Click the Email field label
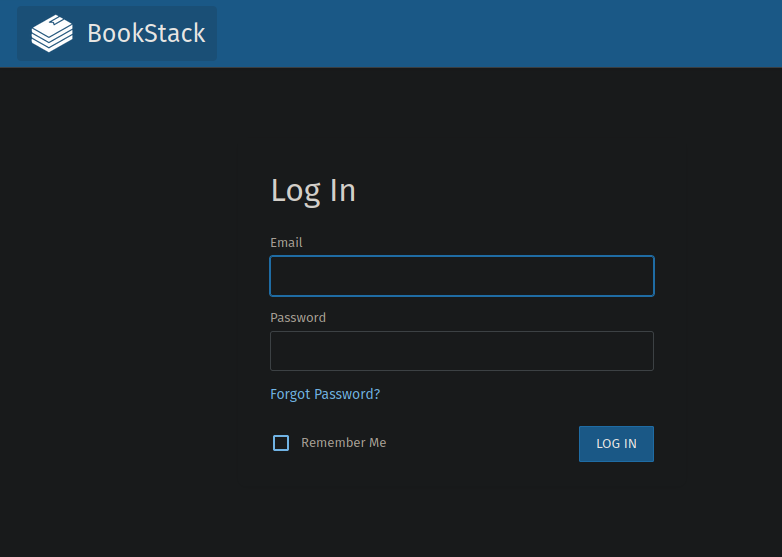The image size is (782, 557). tap(286, 243)
